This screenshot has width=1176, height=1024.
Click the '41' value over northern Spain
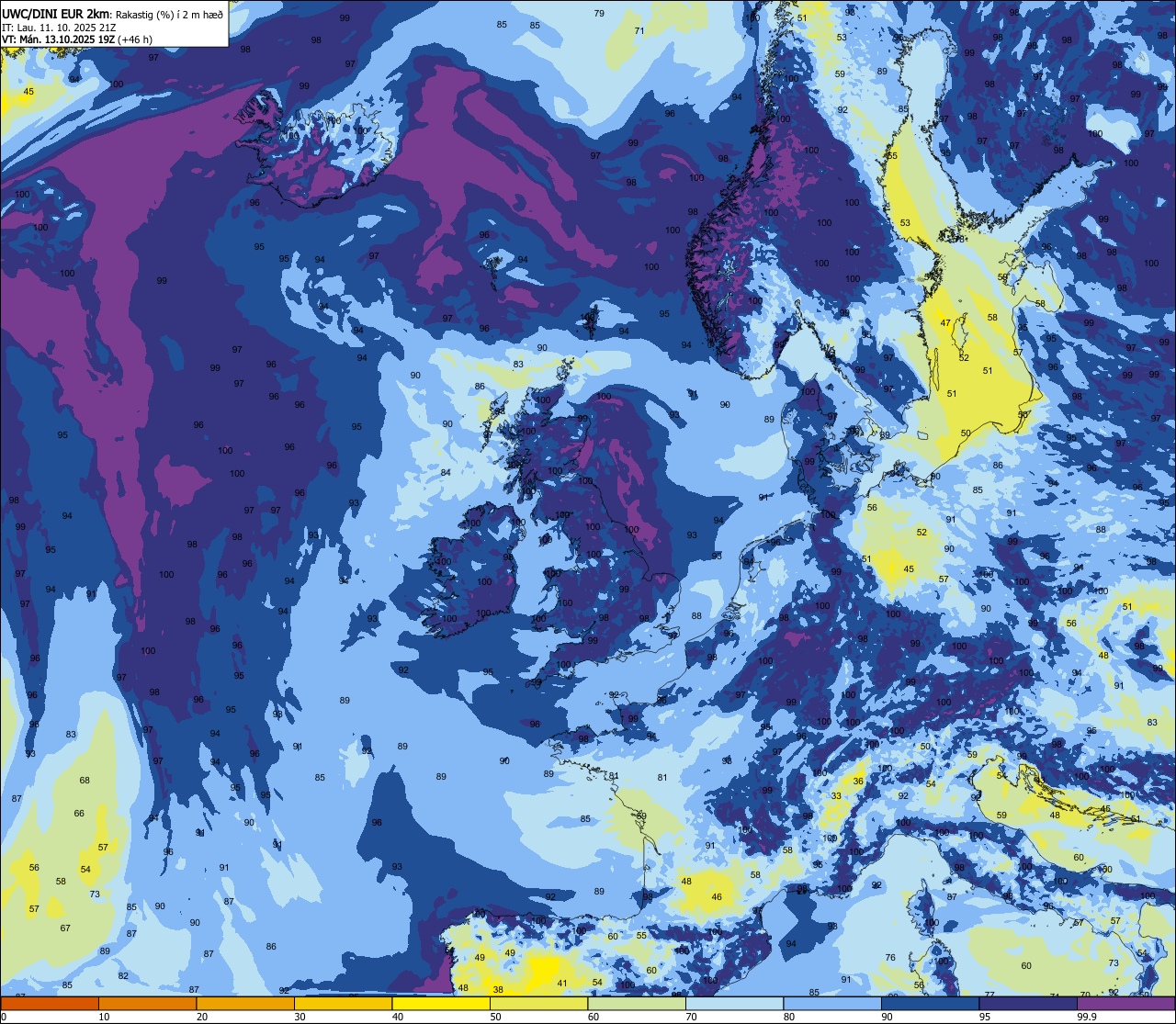point(562,984)
